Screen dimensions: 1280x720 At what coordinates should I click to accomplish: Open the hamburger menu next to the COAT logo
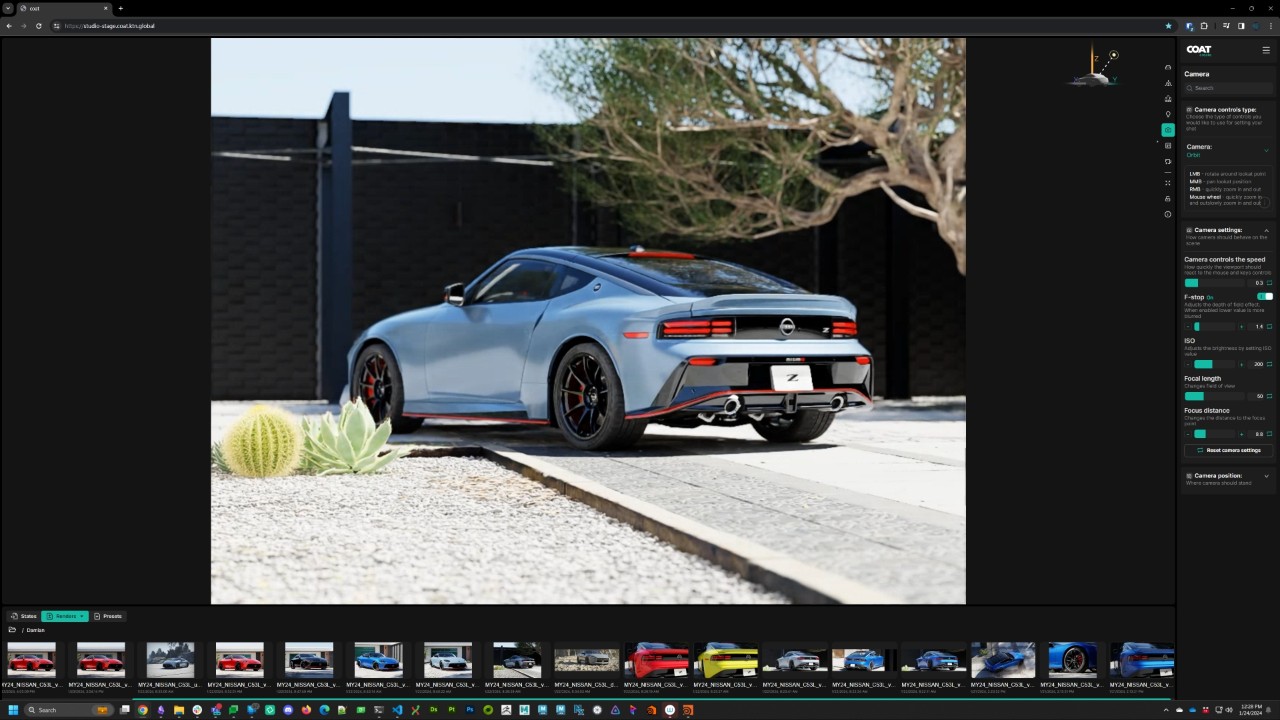point(1267,49)
